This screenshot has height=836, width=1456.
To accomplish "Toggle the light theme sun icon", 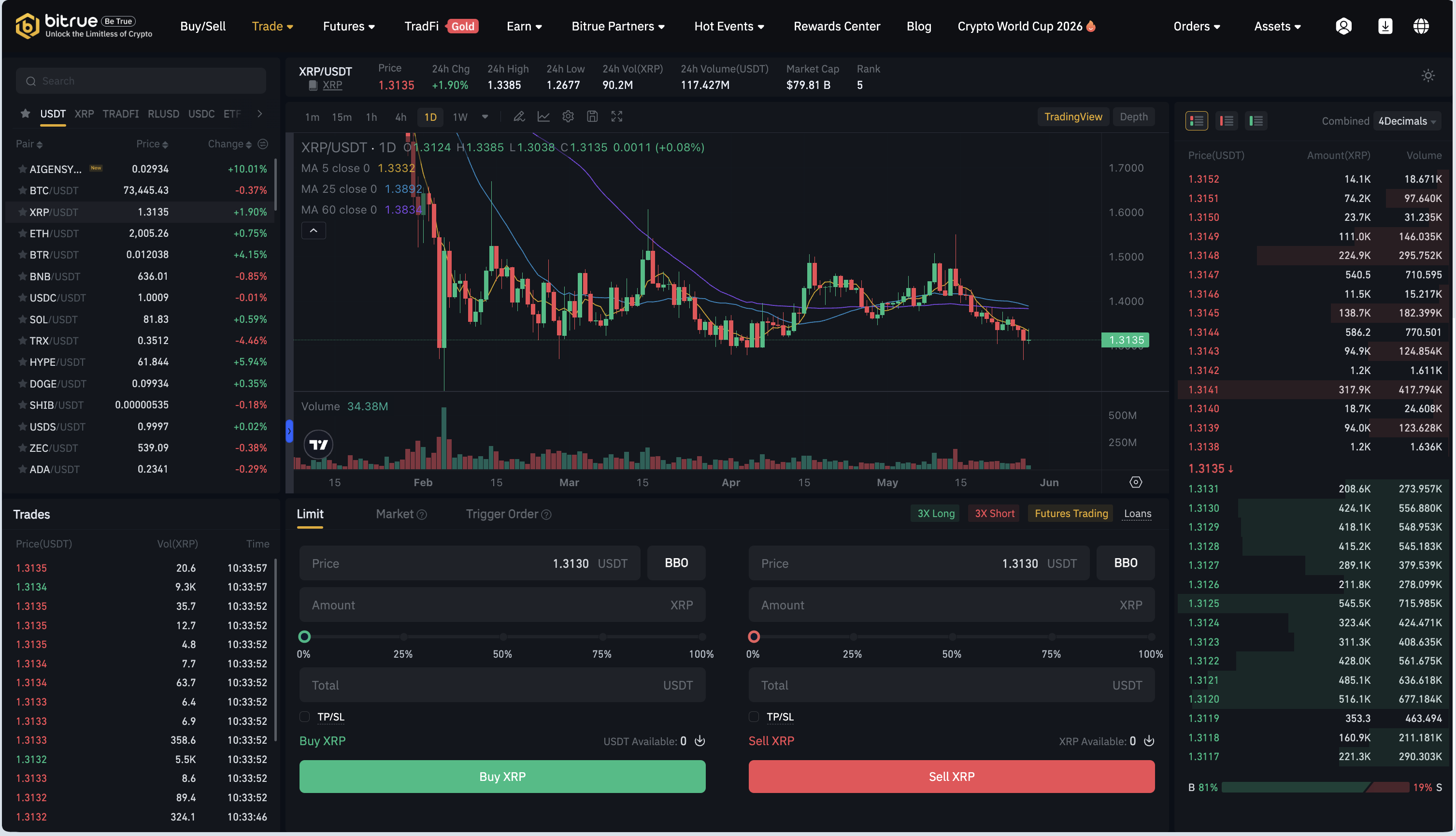I will point(1428,76).
